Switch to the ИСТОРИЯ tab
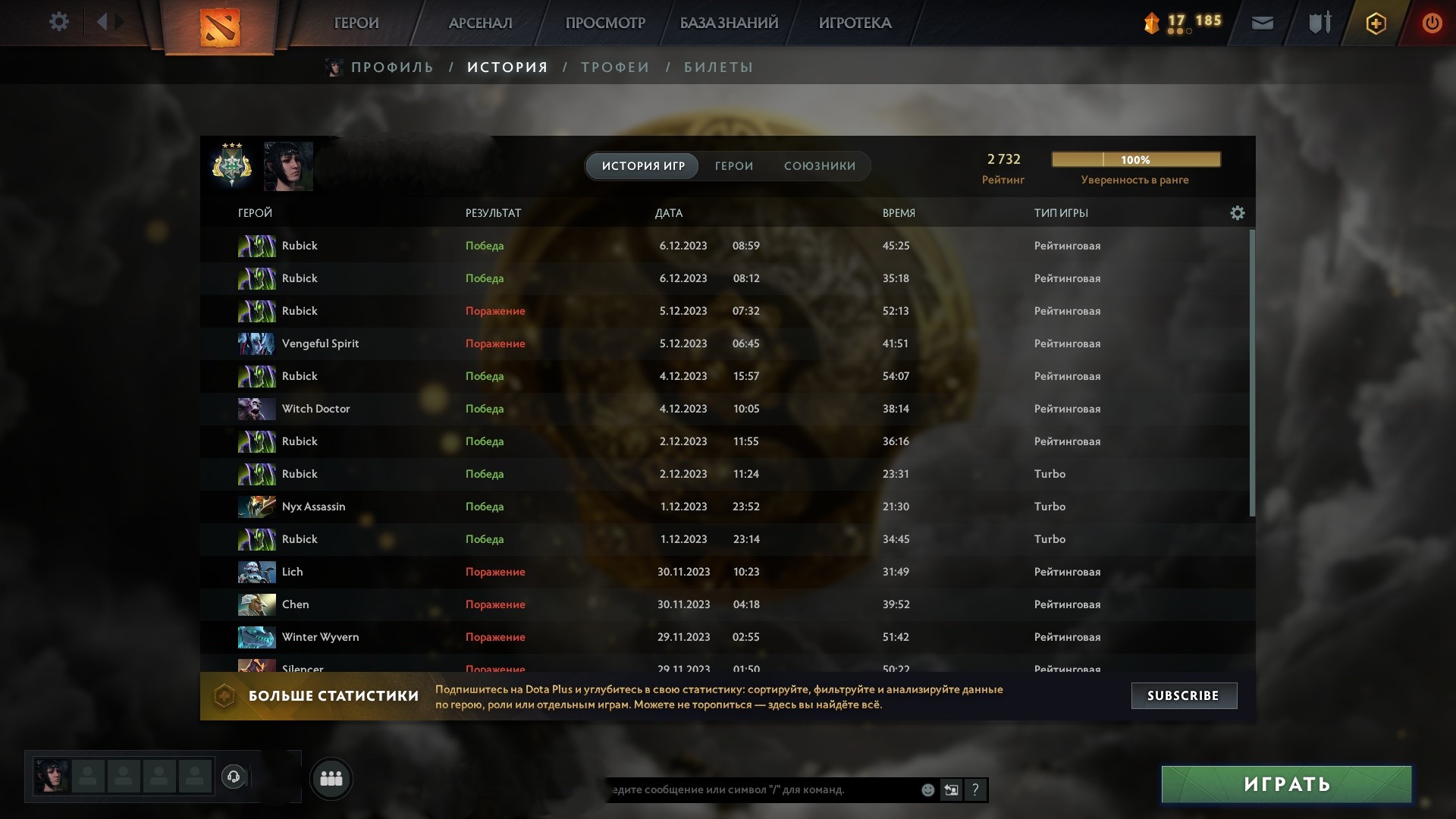Image resolution: width=1456 pixels, height=819 pixels. [x=507, y=67]
